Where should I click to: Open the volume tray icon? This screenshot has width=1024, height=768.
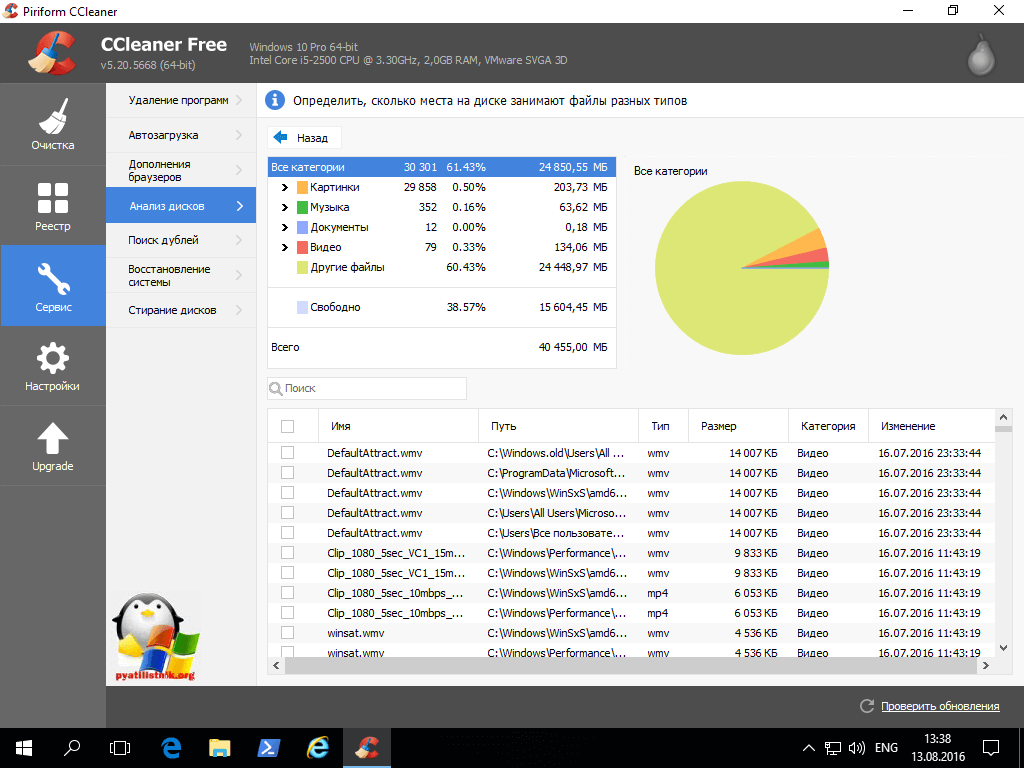tap(856, 748)
